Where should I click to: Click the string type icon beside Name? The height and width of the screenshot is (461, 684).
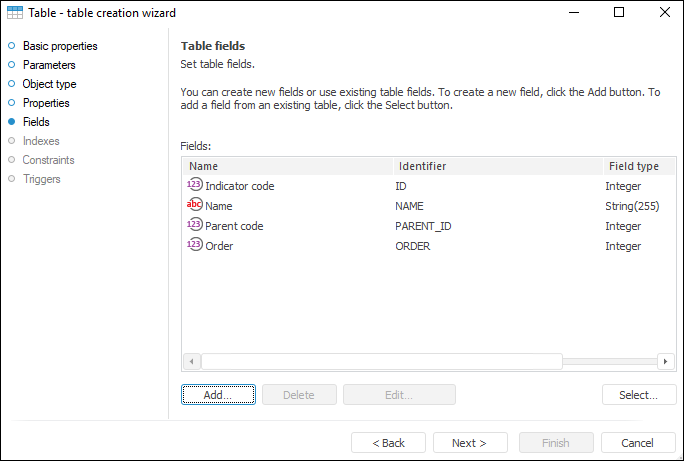coord(194,205)
